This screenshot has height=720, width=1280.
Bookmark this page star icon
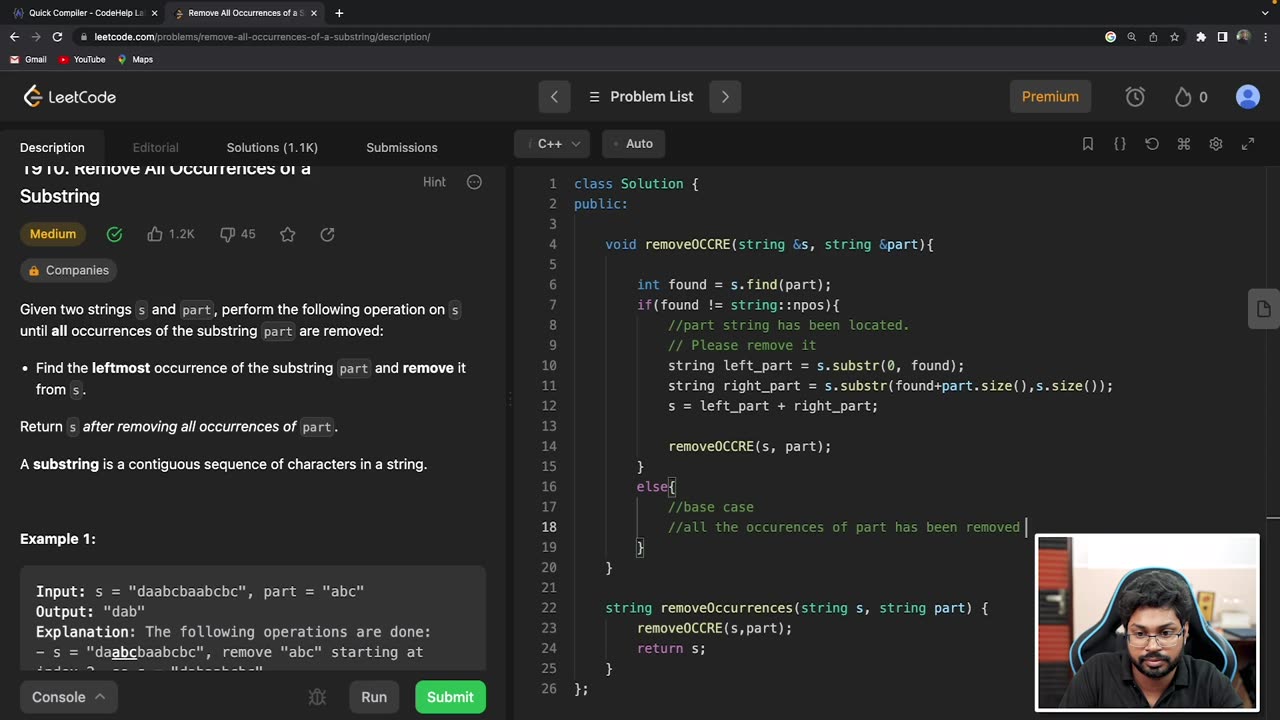click(1174, 37)
